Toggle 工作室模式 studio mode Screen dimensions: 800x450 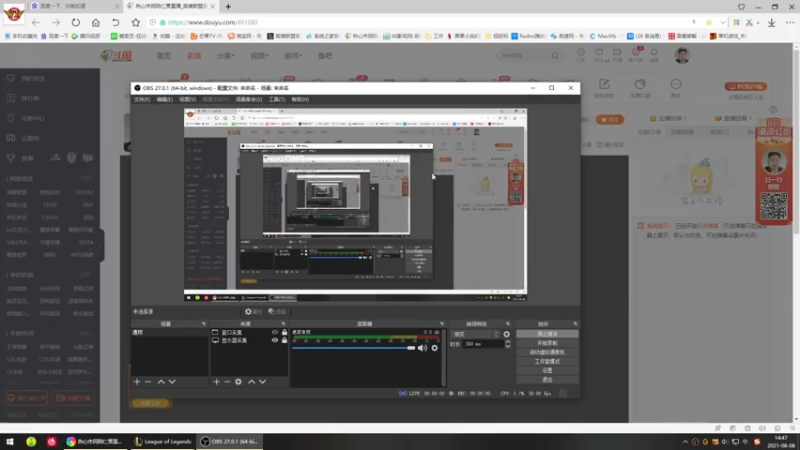click(x=547, y=361)
